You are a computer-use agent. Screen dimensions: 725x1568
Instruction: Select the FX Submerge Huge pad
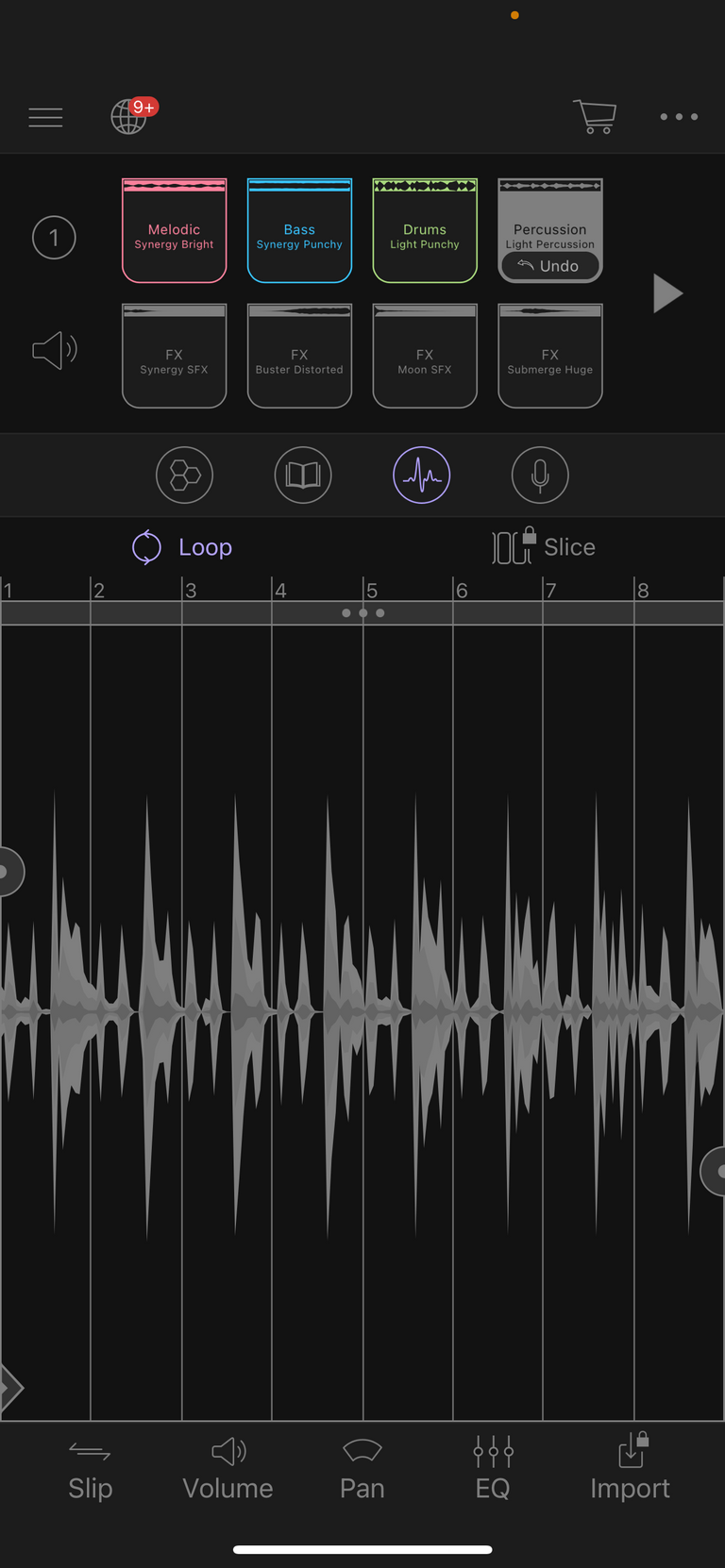pos(550,356)
